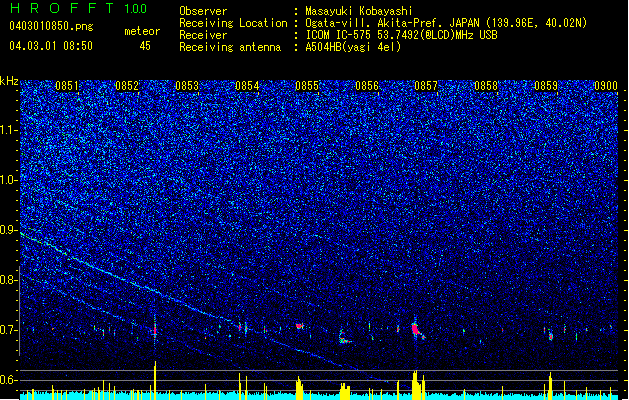Click the 0854 time marker
629x400 pixels.
pos(247,86)
